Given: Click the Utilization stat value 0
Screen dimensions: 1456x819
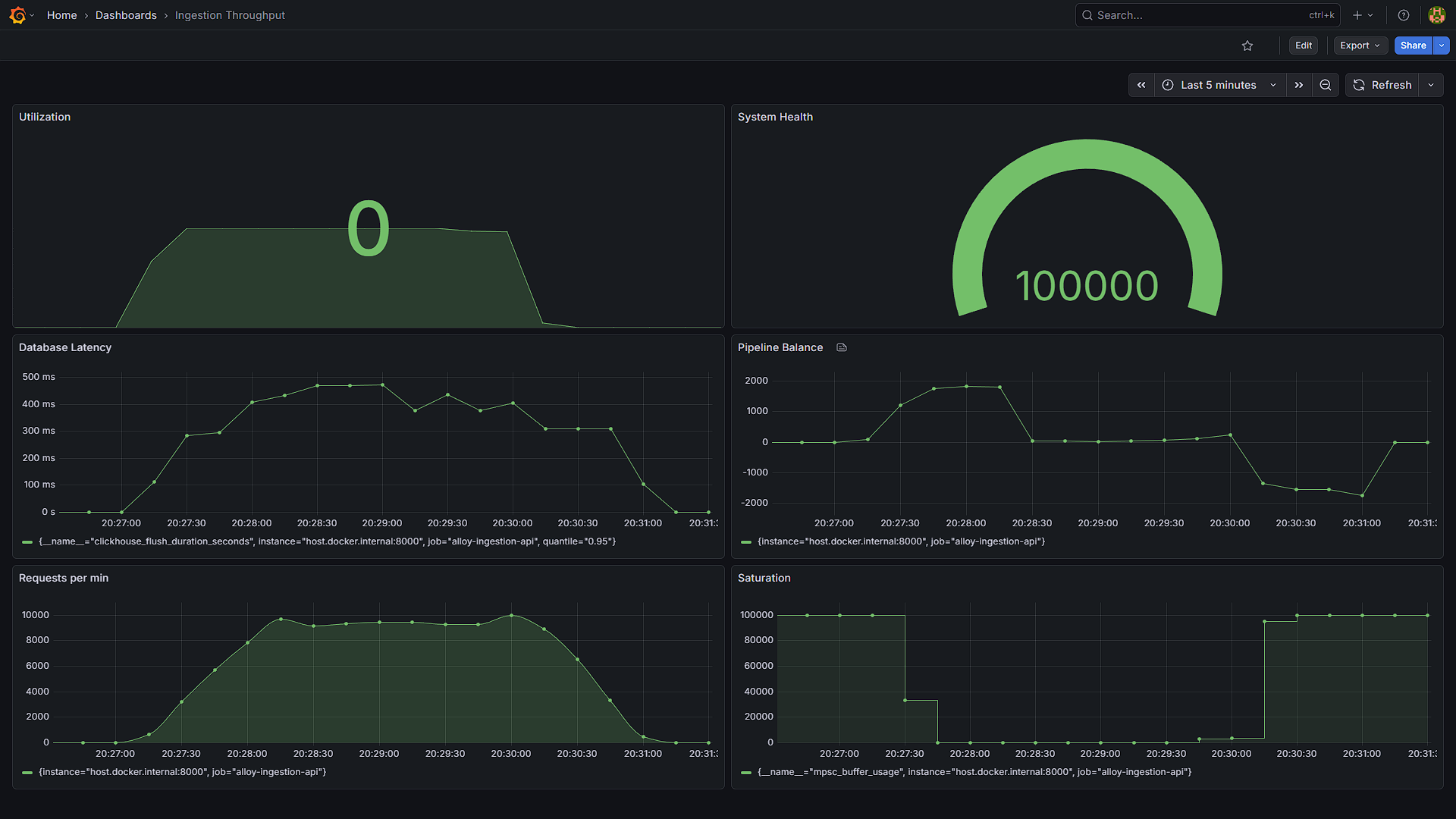Looking at the screenshot, I should click(x=369, y=228).
